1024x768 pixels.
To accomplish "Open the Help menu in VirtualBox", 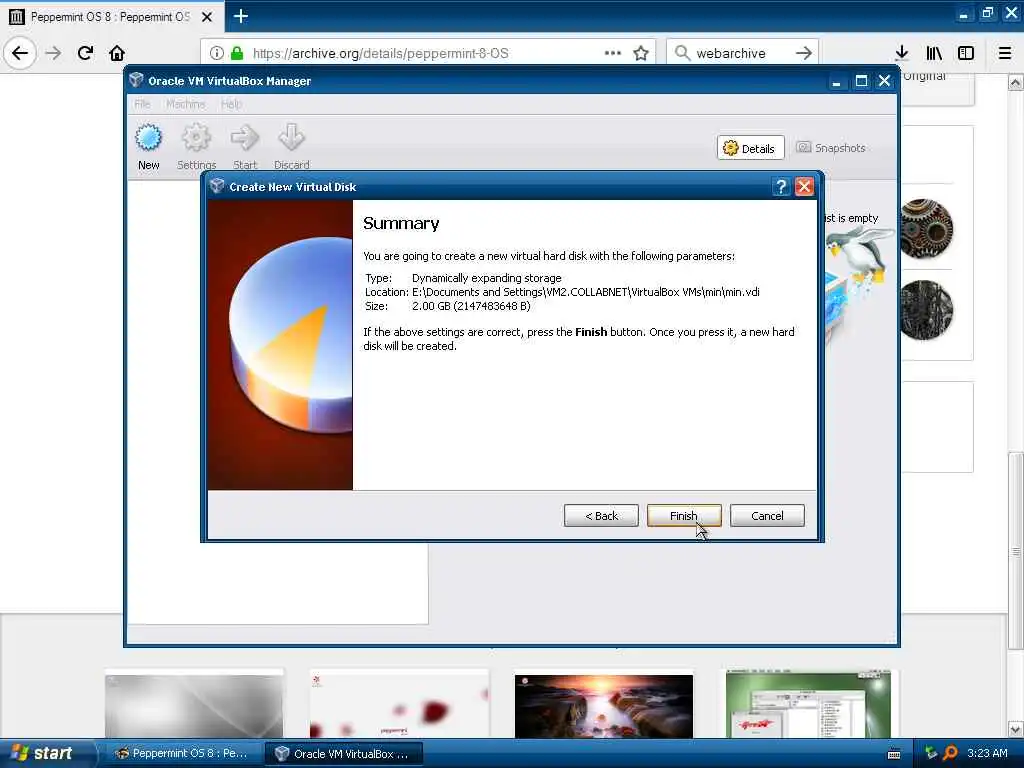I will click(x=231, y=104).
